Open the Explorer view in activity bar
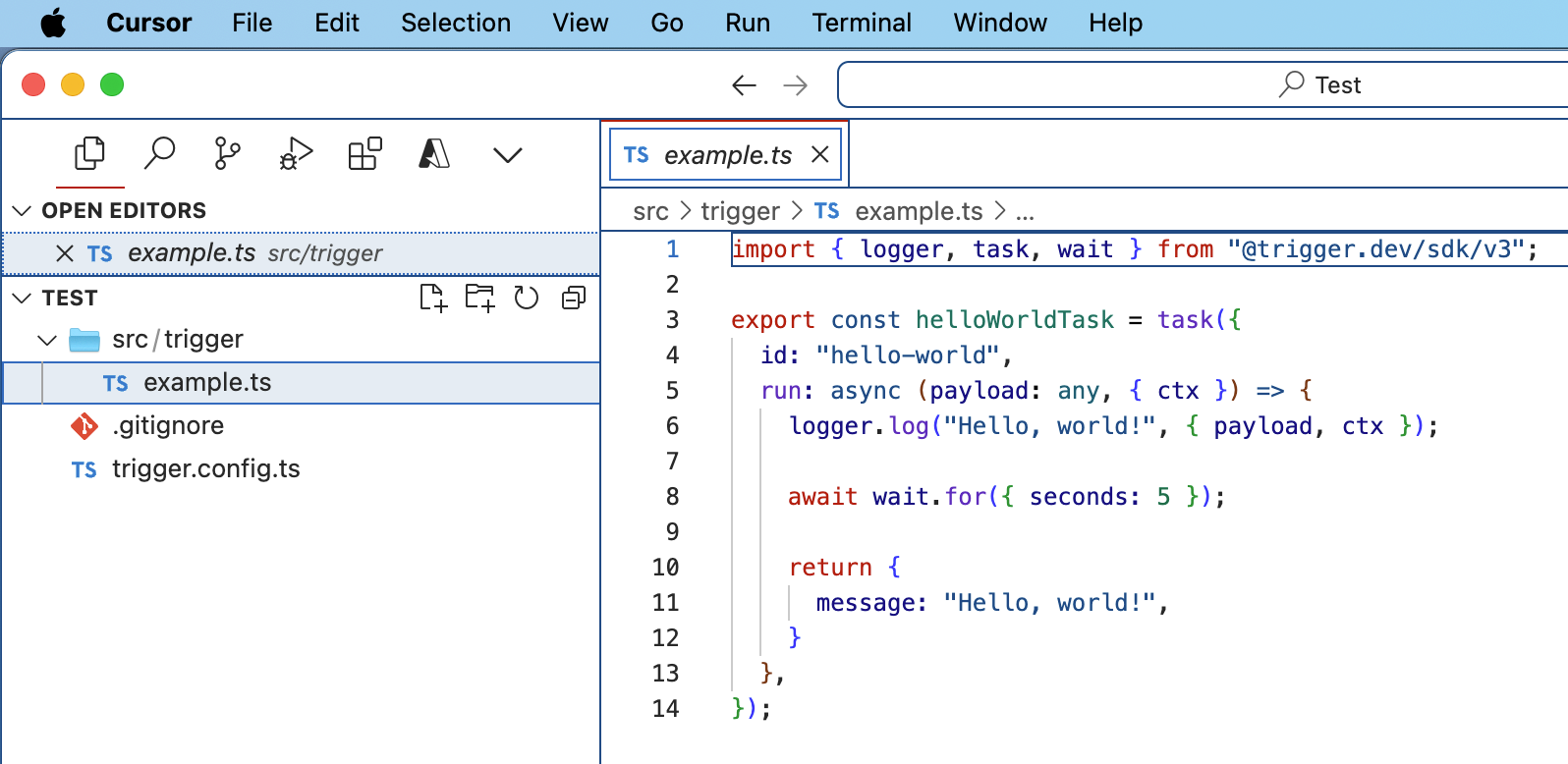Viewport: 1568px width, 764px height. tap(89, 153)
